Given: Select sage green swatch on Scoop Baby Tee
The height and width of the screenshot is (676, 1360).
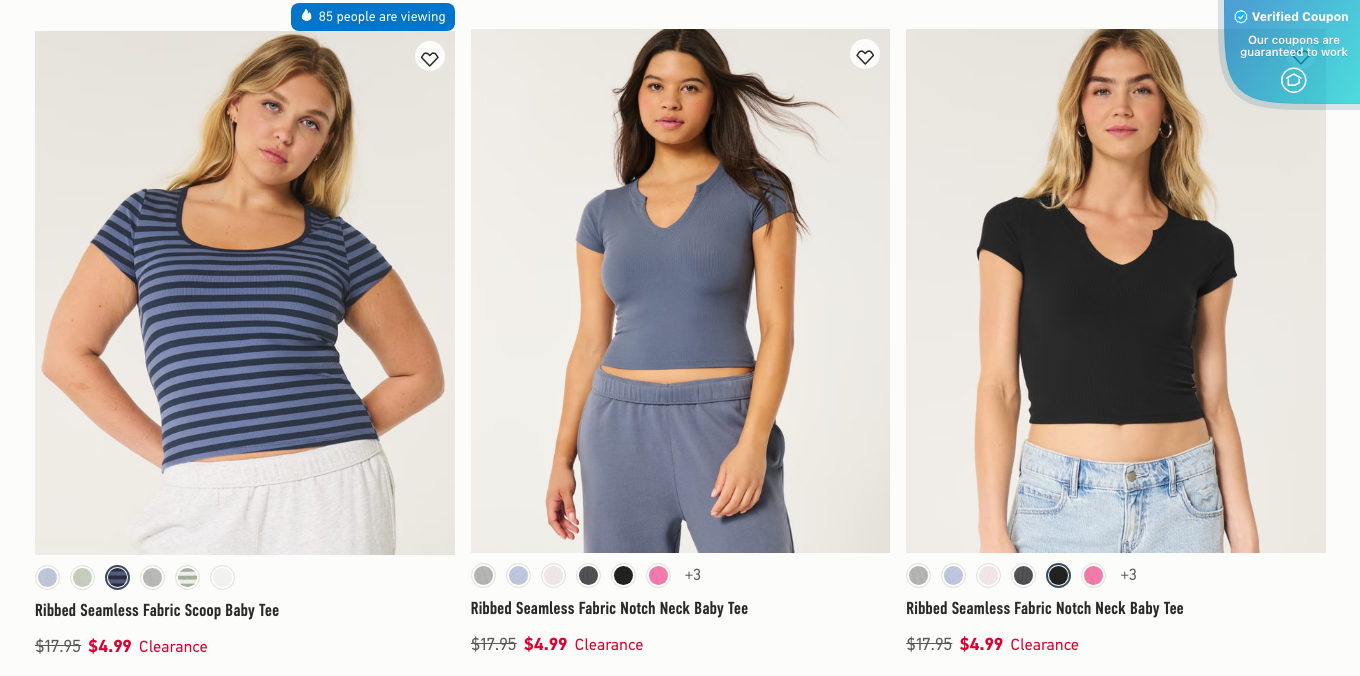Looking at the screenshot, I should tap(83, 577).
